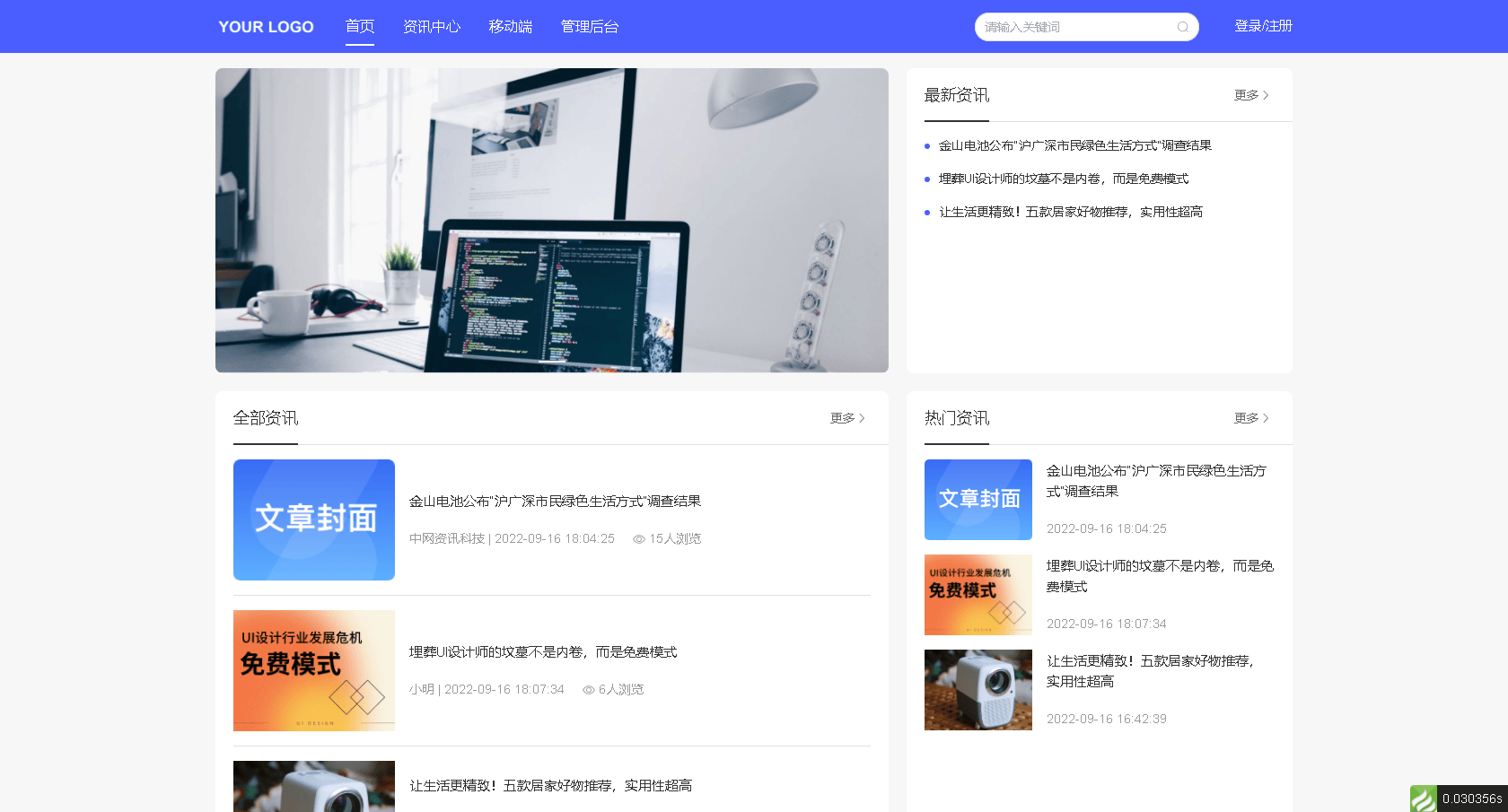Open the 埋葬UI设计师的坟墓 article link

pyautogui.click(x=543, y=652)
